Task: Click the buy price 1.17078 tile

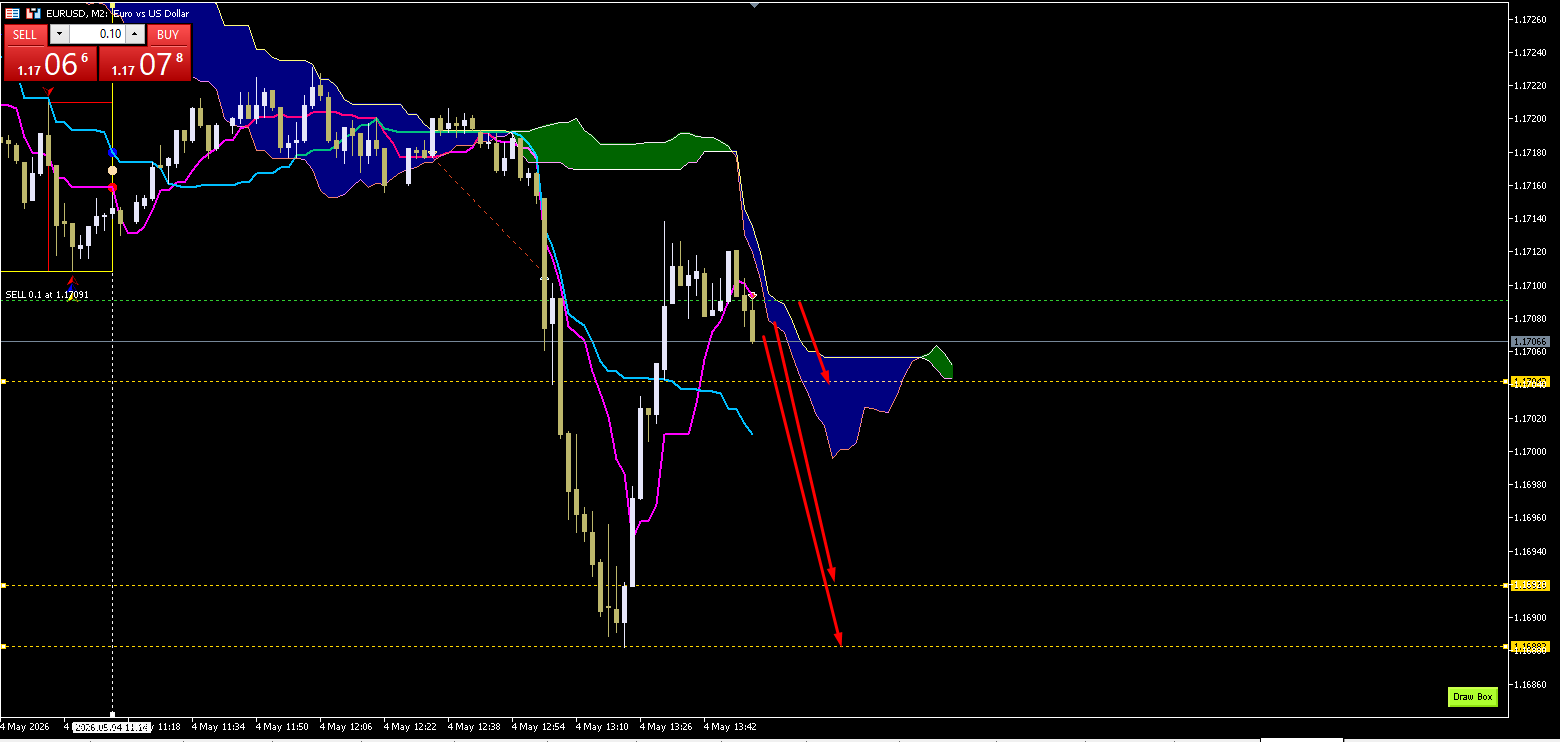Action: (x=145, y=64)
